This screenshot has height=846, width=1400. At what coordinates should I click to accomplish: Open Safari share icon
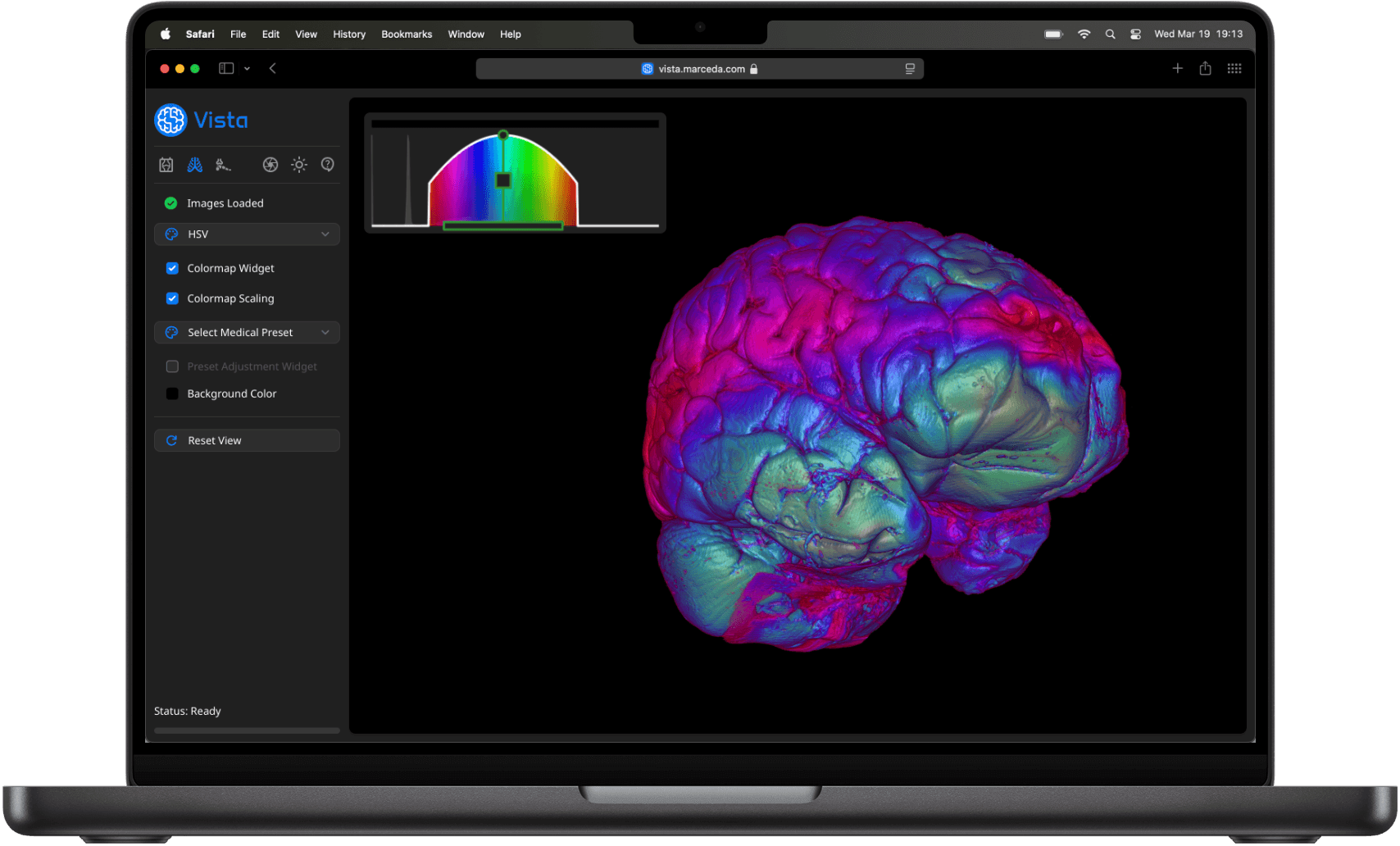coord(1205,69)
